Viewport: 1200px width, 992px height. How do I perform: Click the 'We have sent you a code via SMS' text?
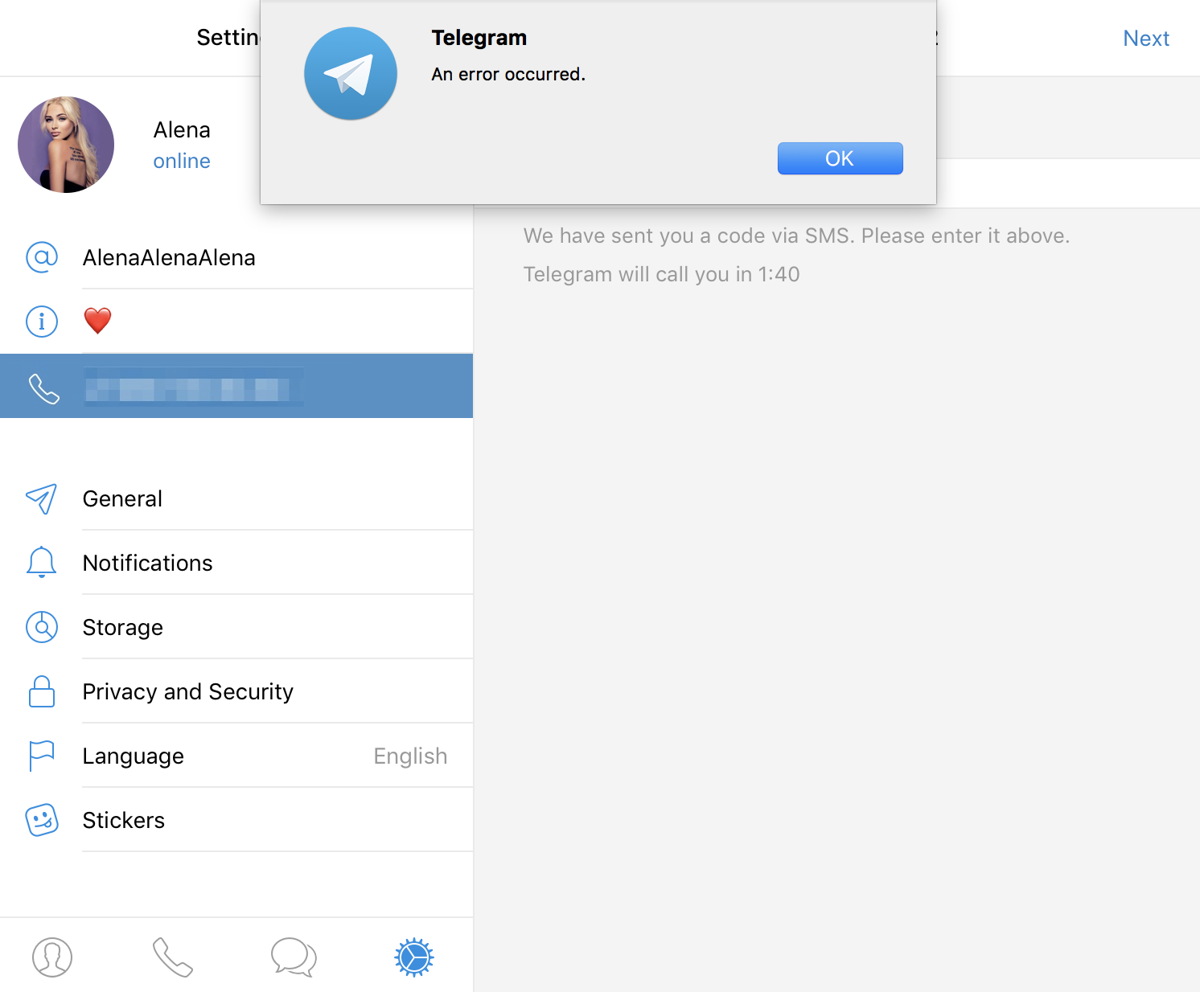point(797,236)
